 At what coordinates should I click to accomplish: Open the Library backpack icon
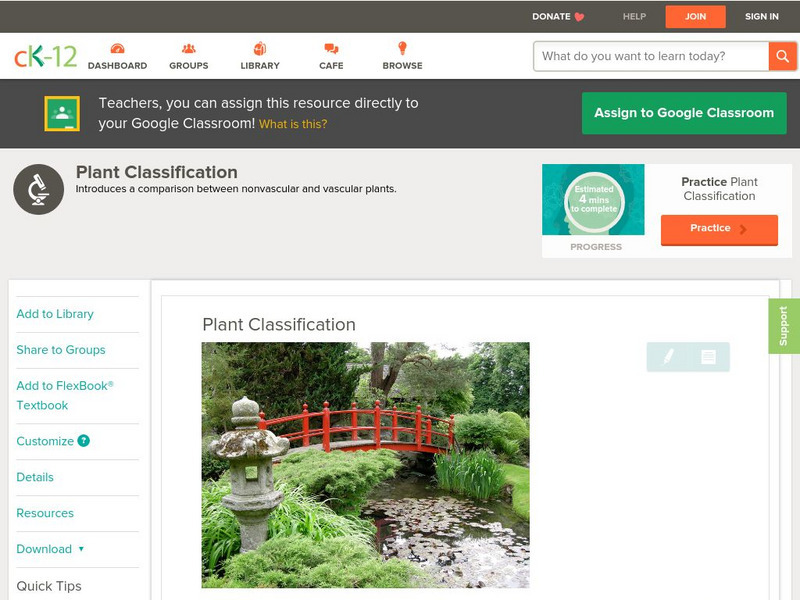tap(260, 49)
